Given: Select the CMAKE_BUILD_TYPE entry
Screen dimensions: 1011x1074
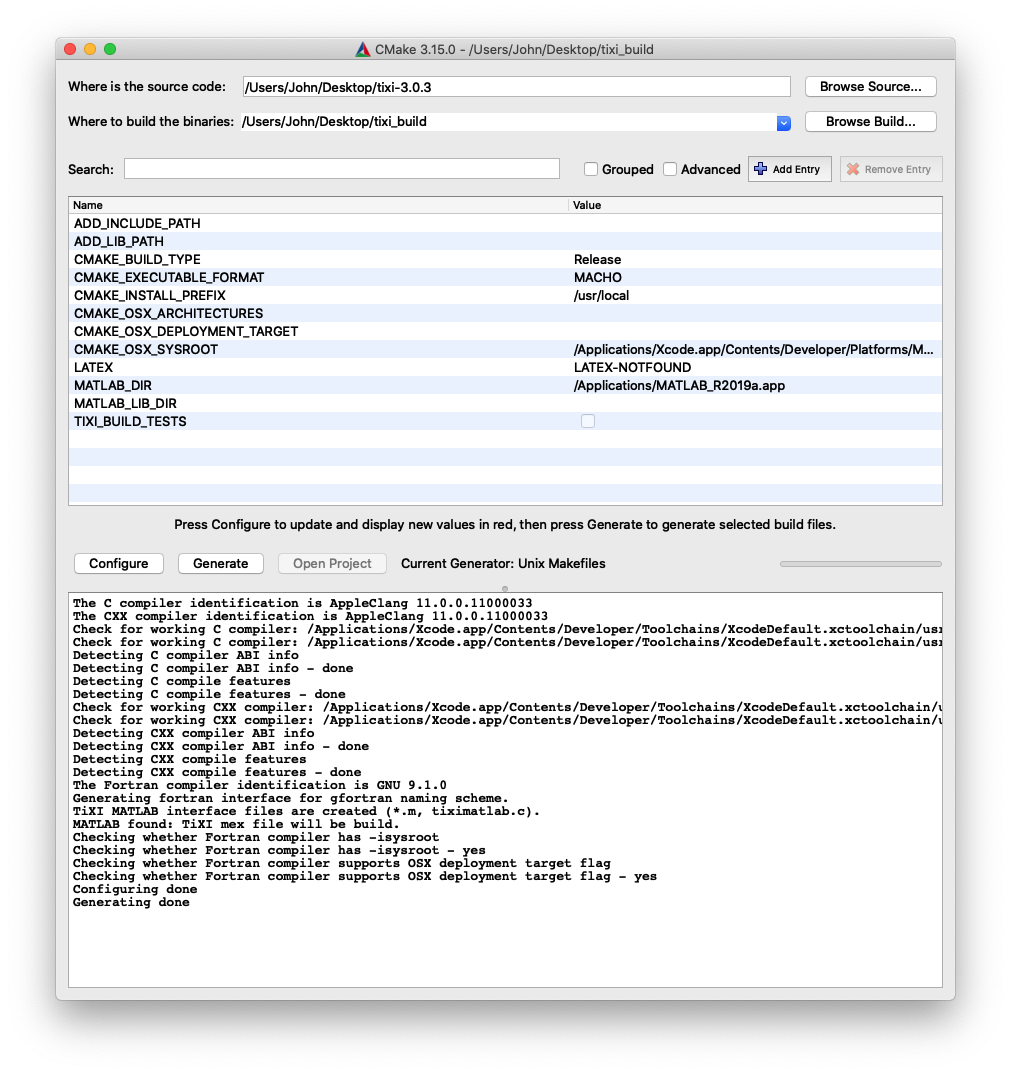Looking at the screenshot, I should tap(137, 260).
